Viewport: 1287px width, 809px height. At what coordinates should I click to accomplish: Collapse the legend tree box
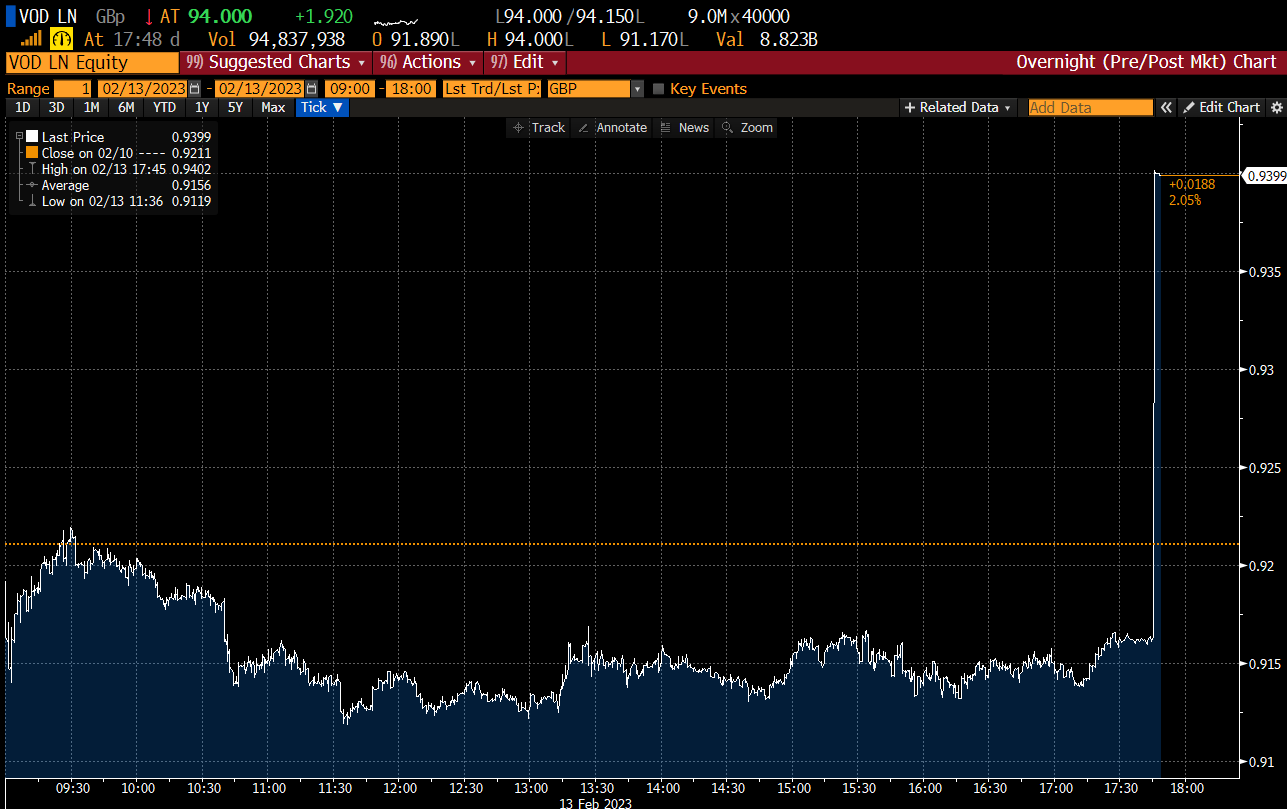(19, 136)
